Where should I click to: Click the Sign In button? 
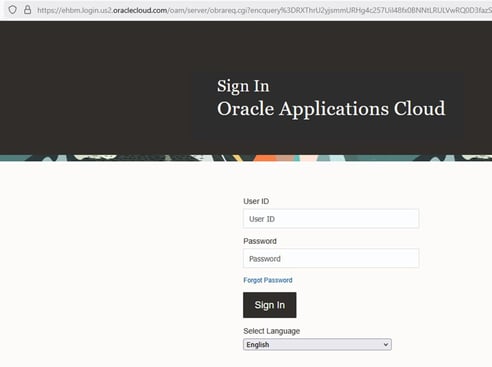(270, 305)
